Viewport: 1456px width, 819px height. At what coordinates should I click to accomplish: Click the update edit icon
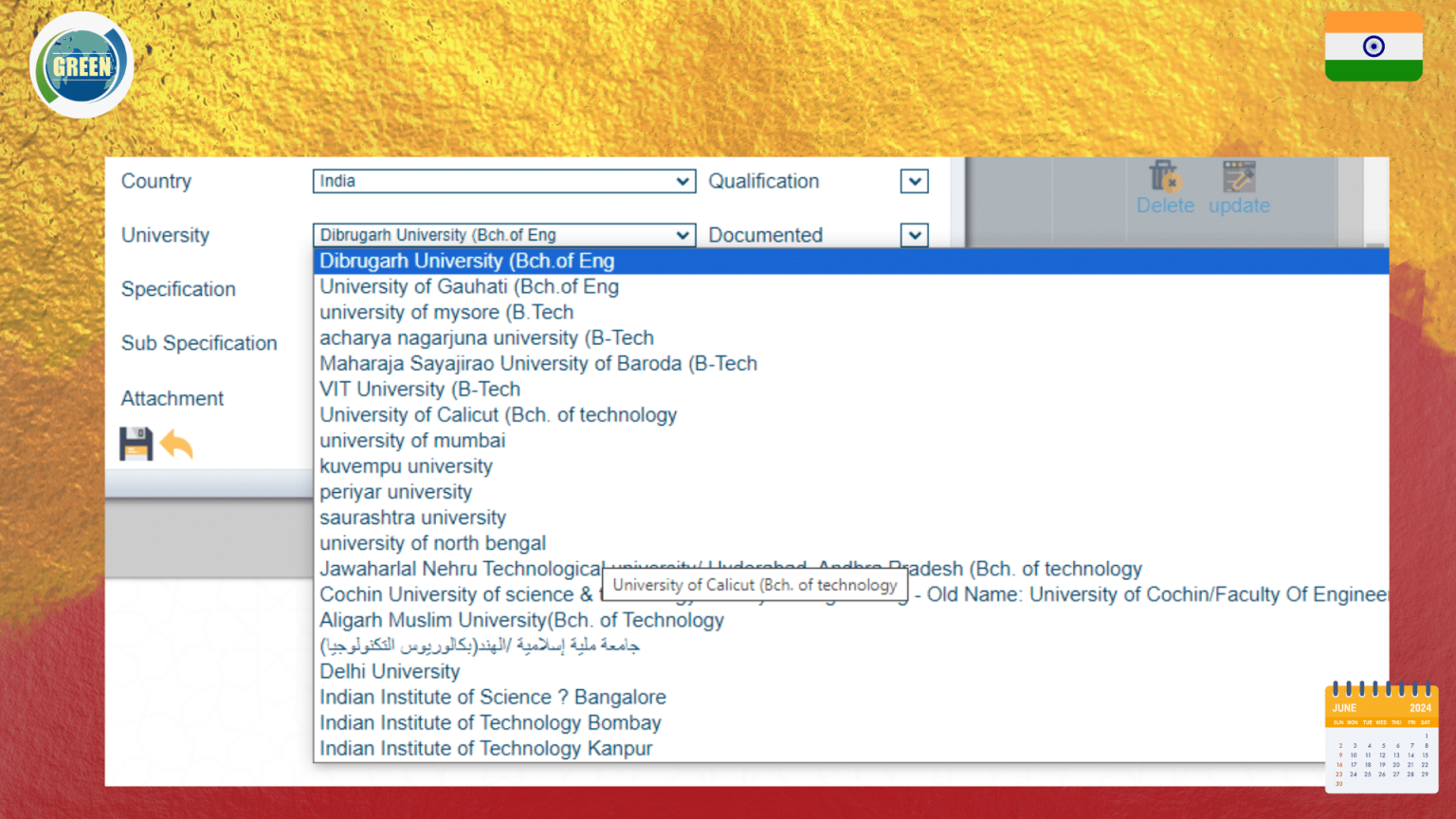coord(1238,176)
